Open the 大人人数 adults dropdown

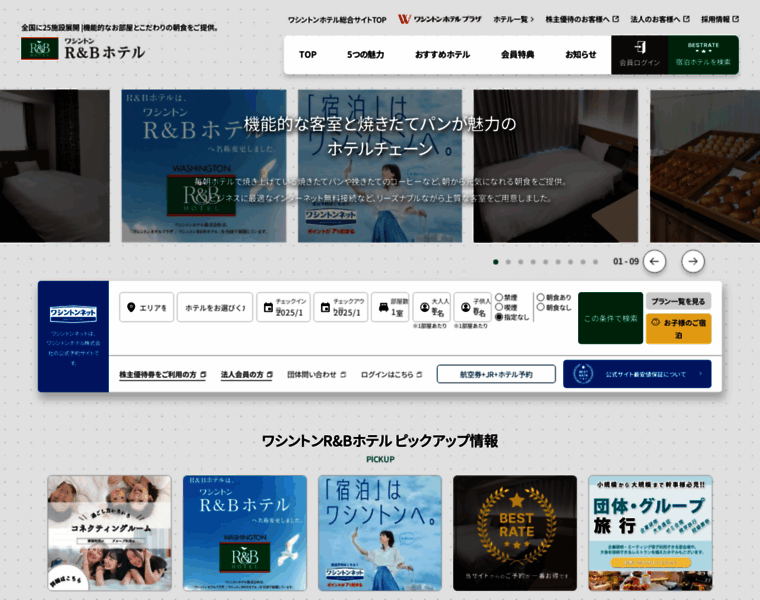pyautogui.click(x=432, y=307)
